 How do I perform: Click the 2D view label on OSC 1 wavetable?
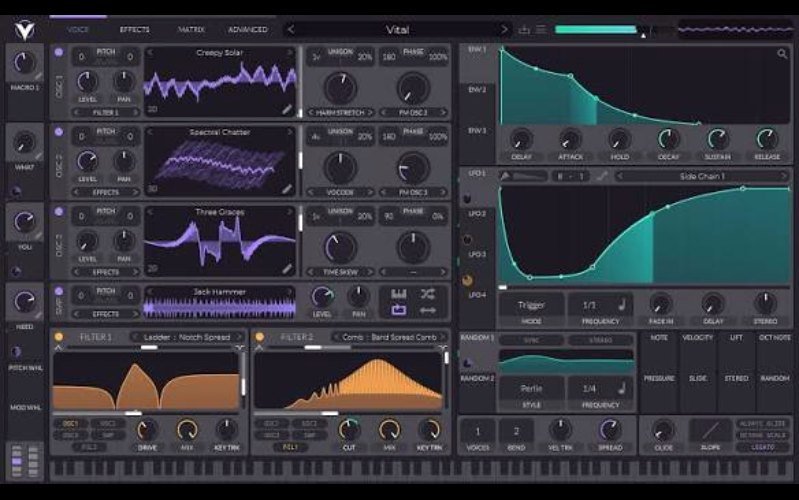click(x=152, y=109)
